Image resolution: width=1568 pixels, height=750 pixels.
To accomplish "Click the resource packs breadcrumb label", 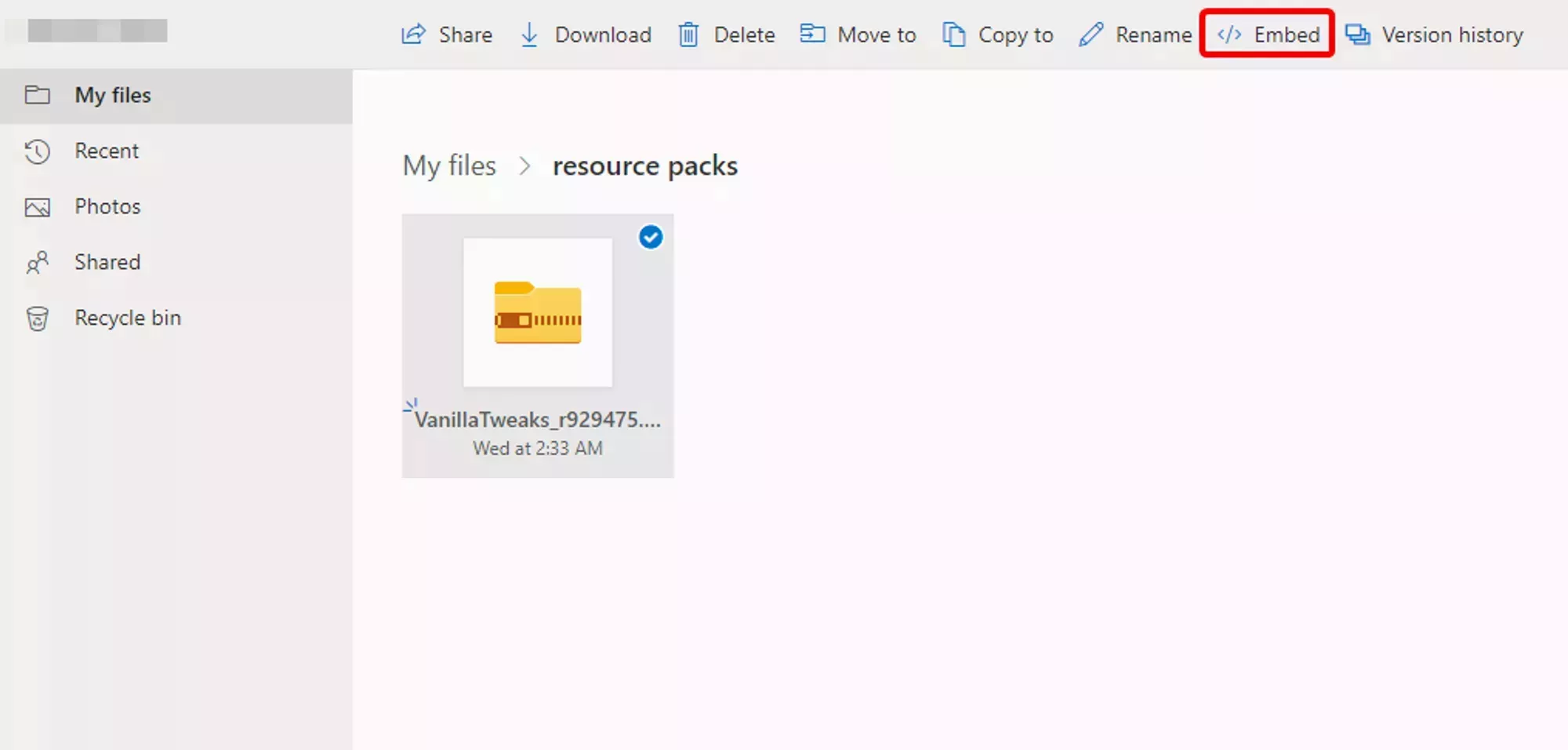I will [x=644, y=166].
